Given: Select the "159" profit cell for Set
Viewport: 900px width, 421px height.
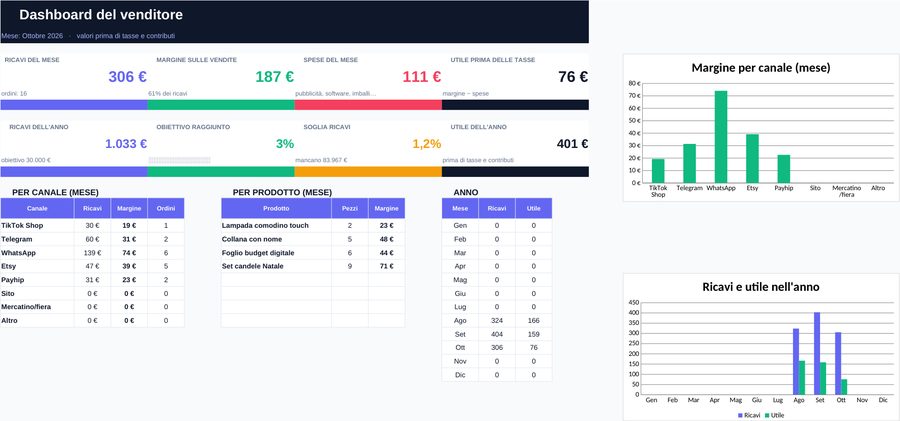Looking at the screenshot, I should [533, 334].
